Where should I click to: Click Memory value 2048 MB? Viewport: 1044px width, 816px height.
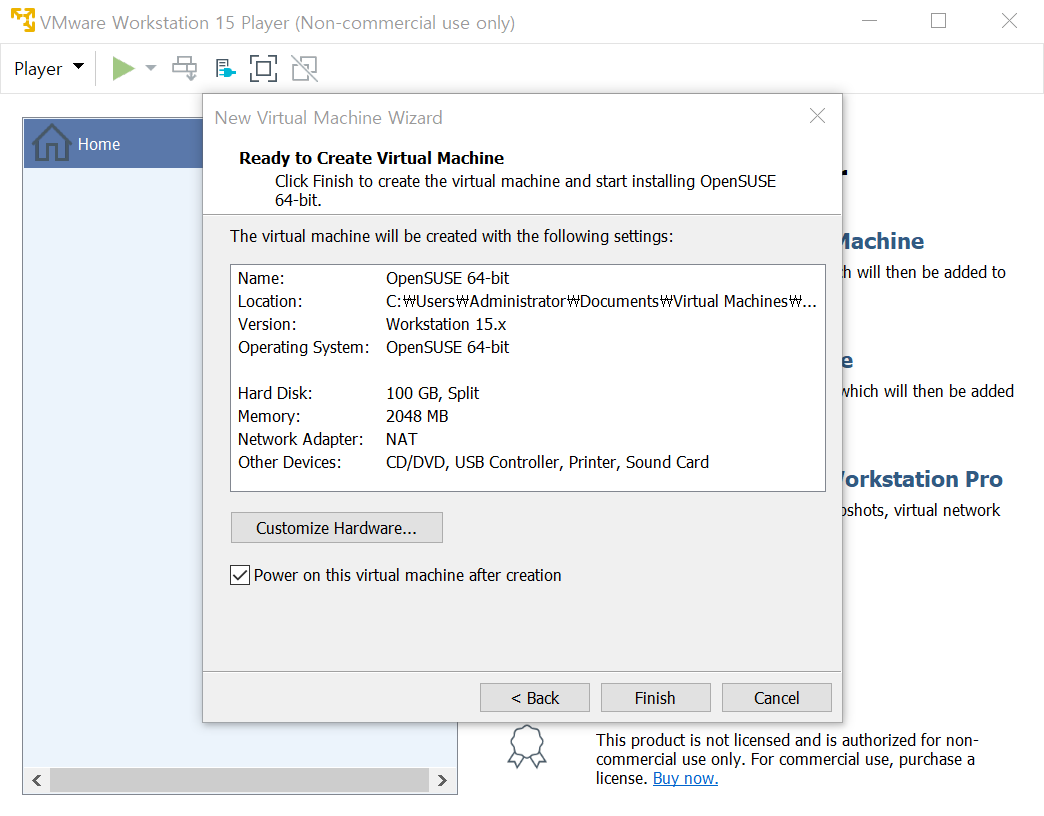pos(417,417)
